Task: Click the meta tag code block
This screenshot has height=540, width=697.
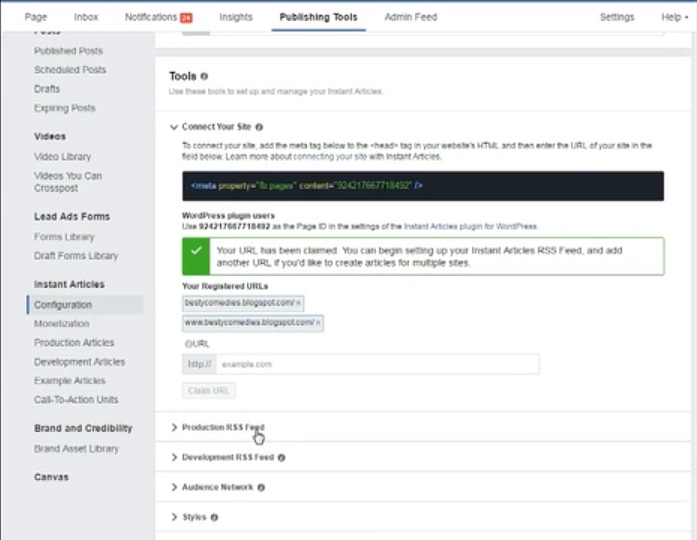Action: (423, 186)
